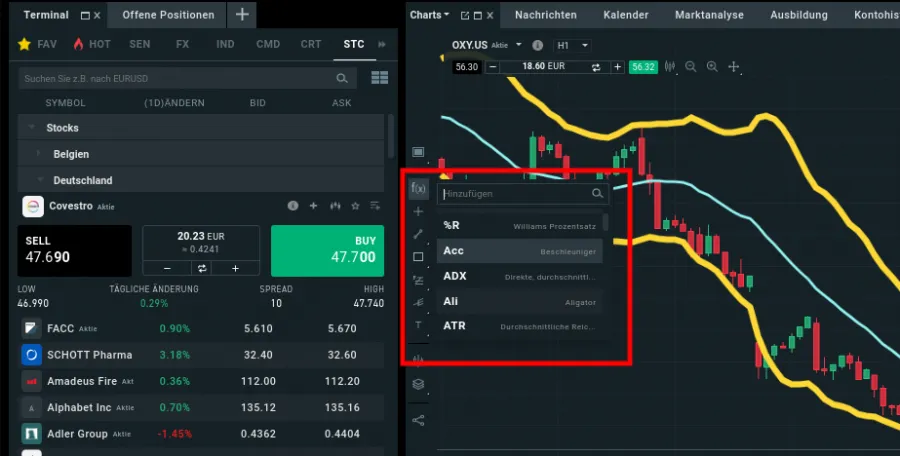Expand the Belgien stocks group
The width and height of the screenshot is (900, 456).
click(x=39, y=154)
